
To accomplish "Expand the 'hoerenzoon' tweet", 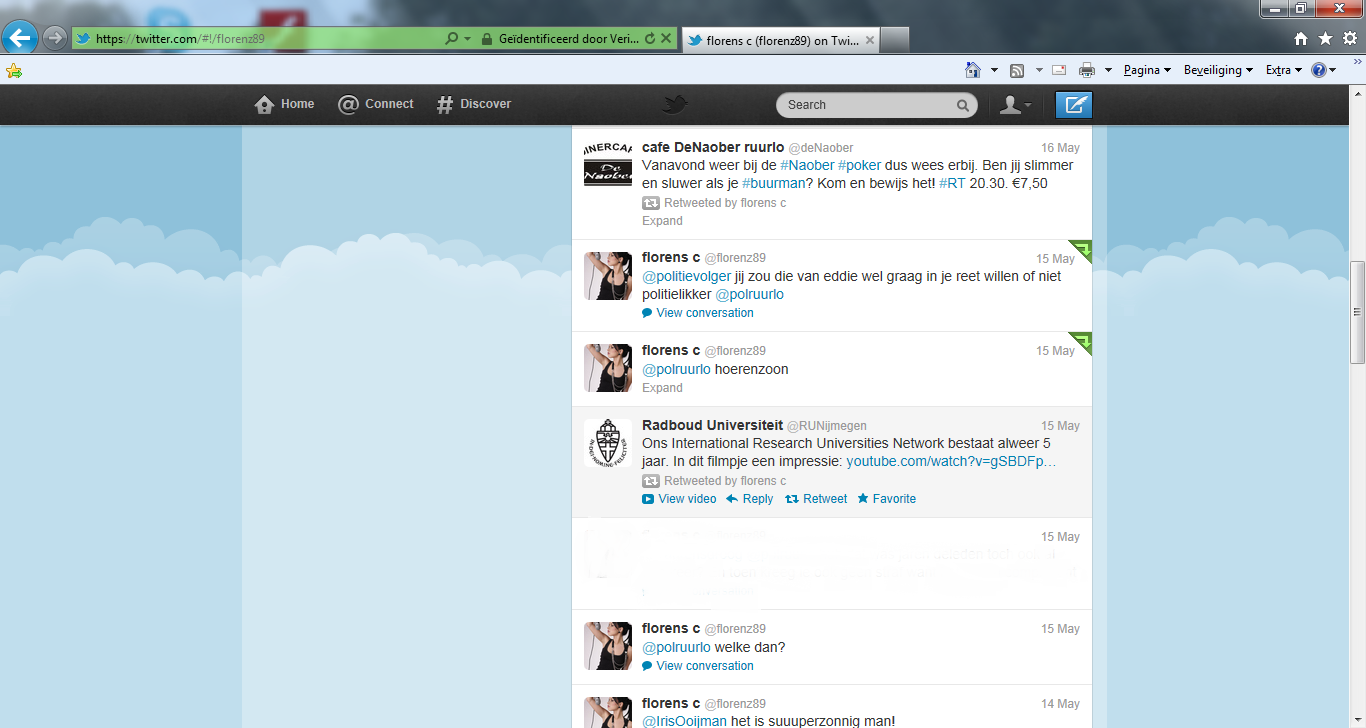I will pos(662,388).
